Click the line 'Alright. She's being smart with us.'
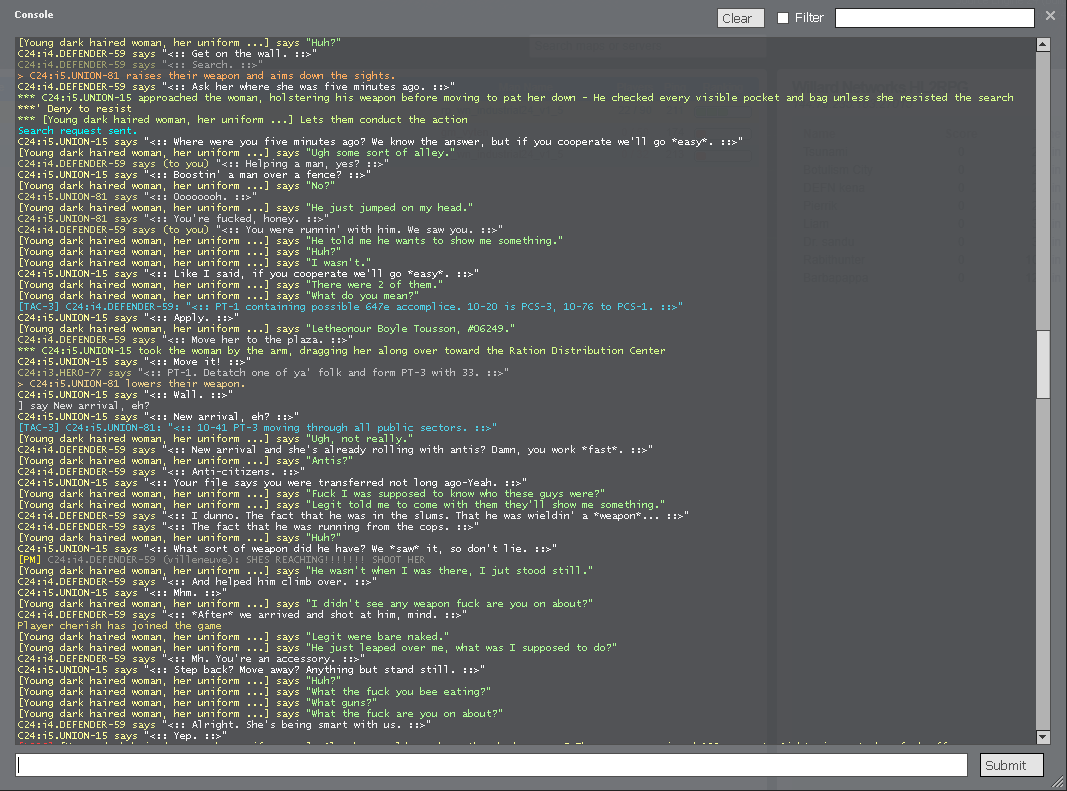The image size is (1067, 791). coord(225,724)
